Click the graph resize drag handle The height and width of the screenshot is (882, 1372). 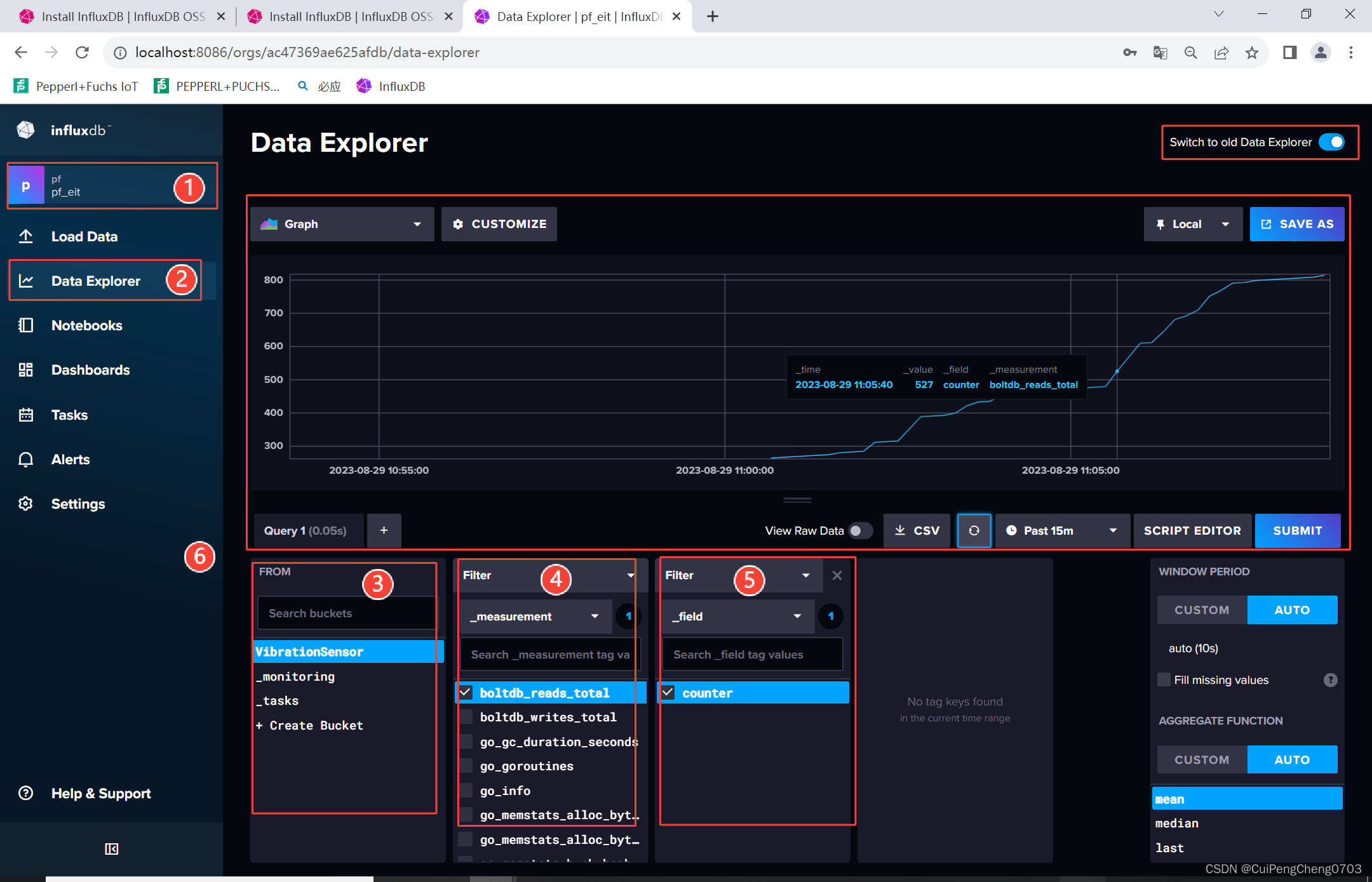(797, 500)
